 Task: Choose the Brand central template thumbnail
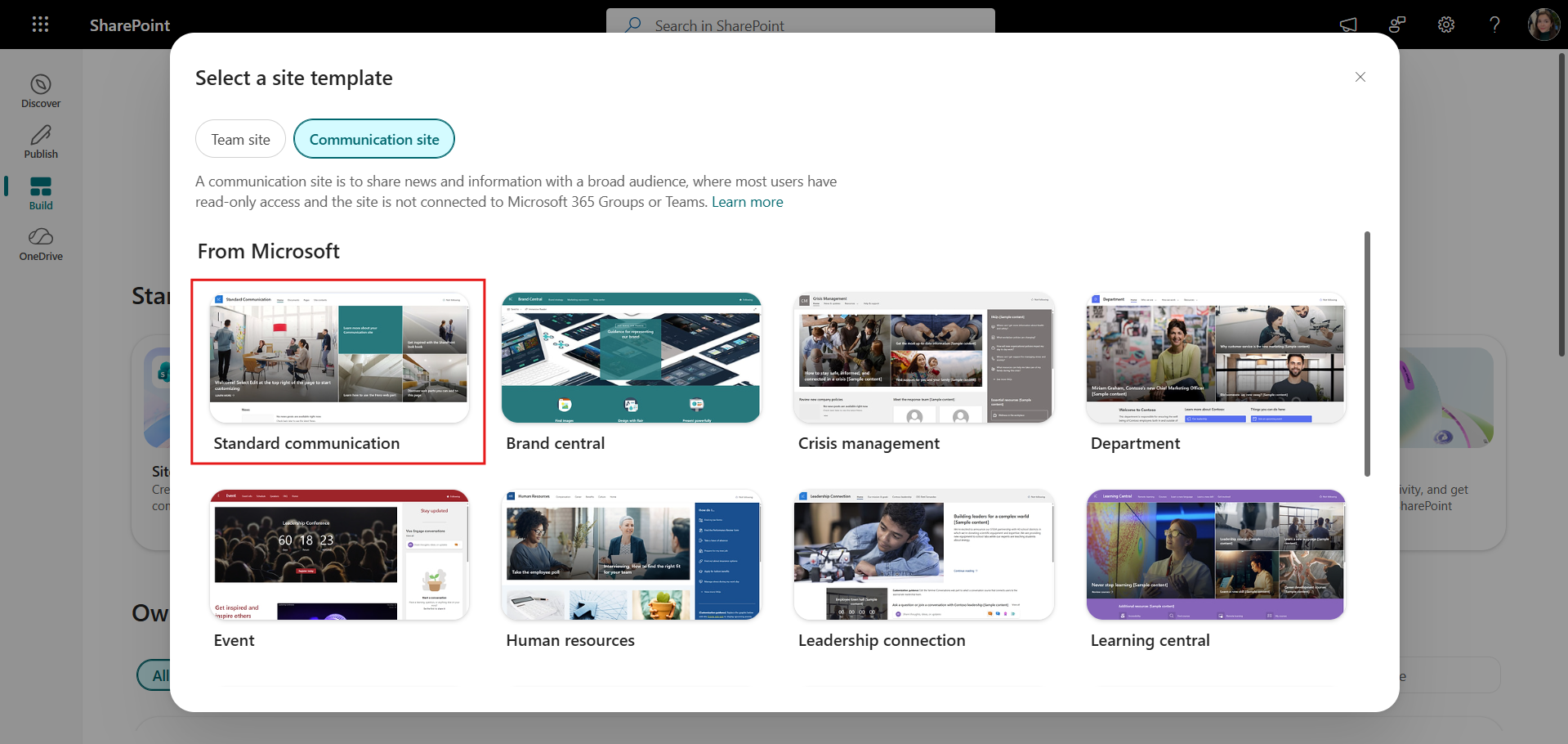[x=632, y=358]
